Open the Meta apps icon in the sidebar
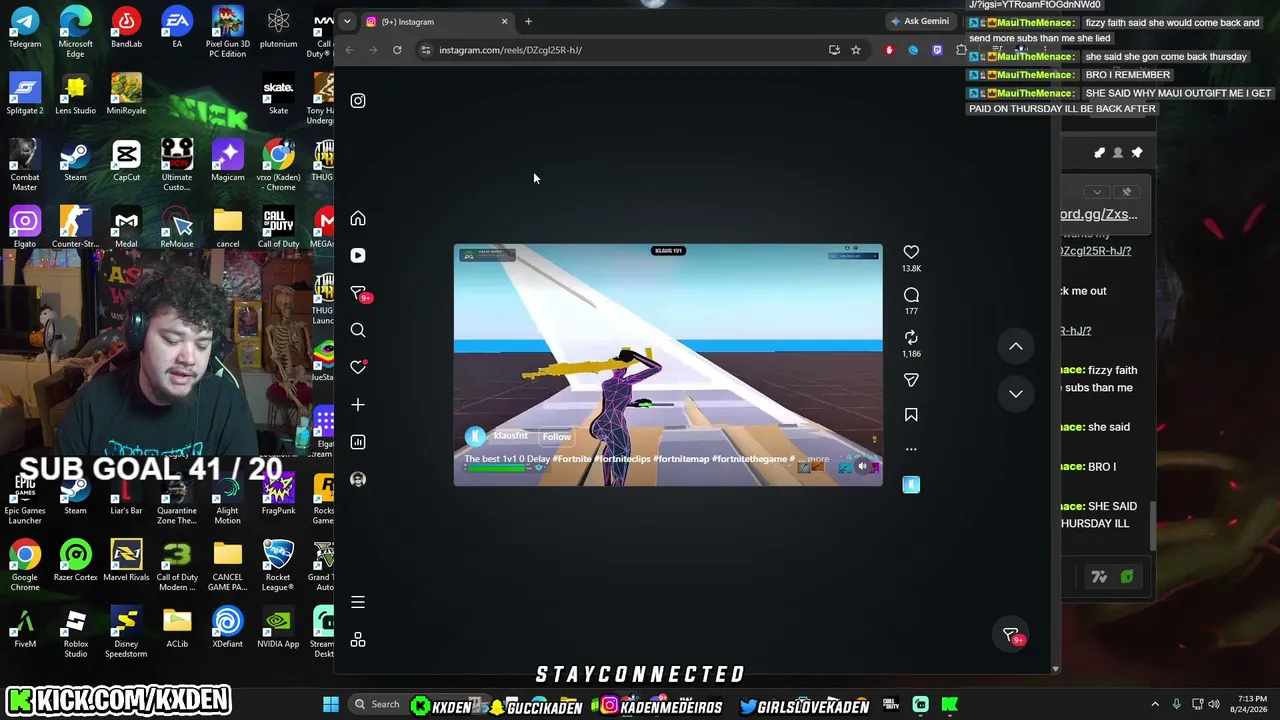 pyautogui.click(x=358, y=640)
